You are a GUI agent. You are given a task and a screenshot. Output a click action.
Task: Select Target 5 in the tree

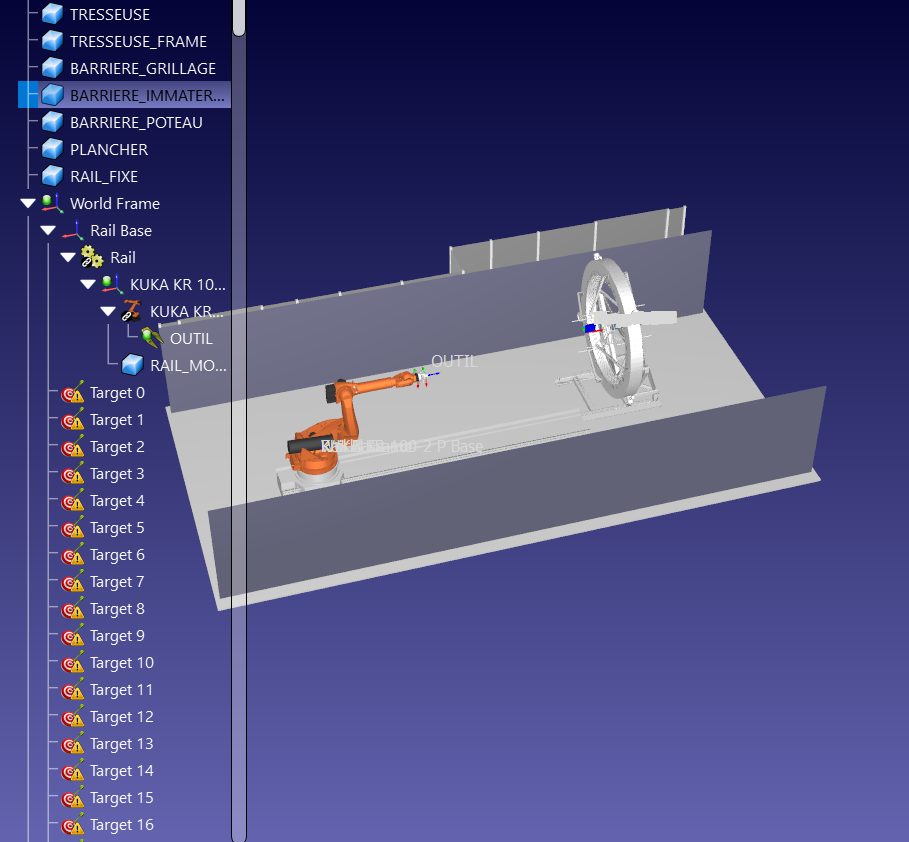tap(117, 528)
